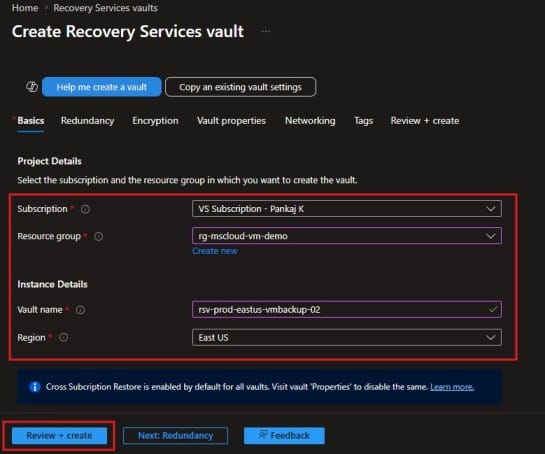Click the Review + create button at bottom
The image size is (545, 454).
(x=59, y=436)
